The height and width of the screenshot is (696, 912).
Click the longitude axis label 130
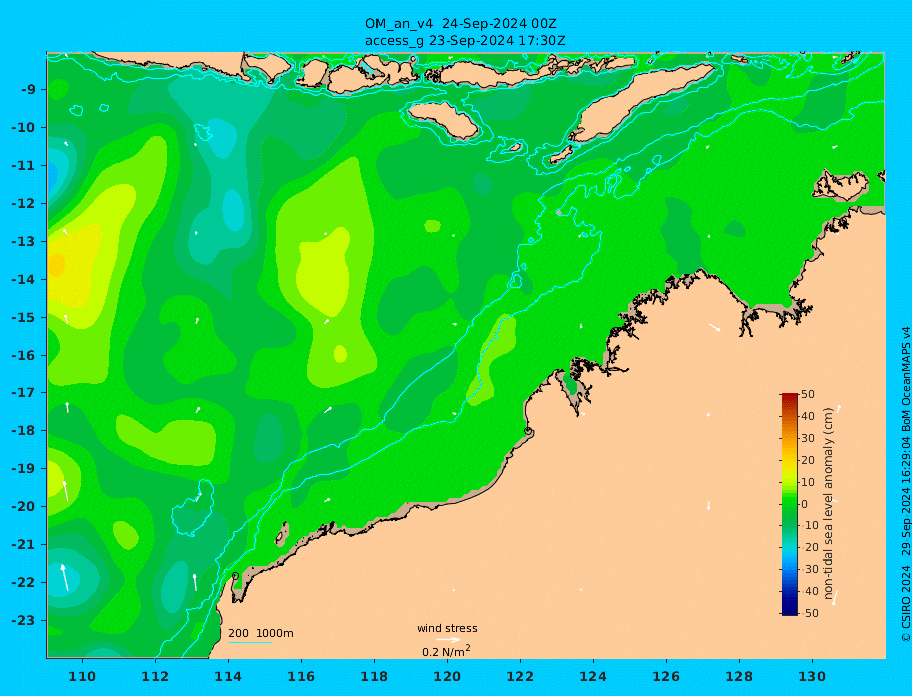coord(812,676)
